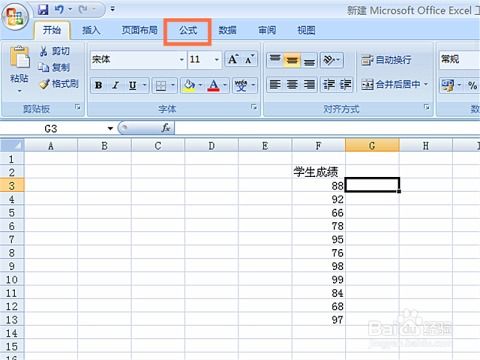The image size is (480, 360).
Task: Apply cell borders icon
Action: click(x=161, y=86)
